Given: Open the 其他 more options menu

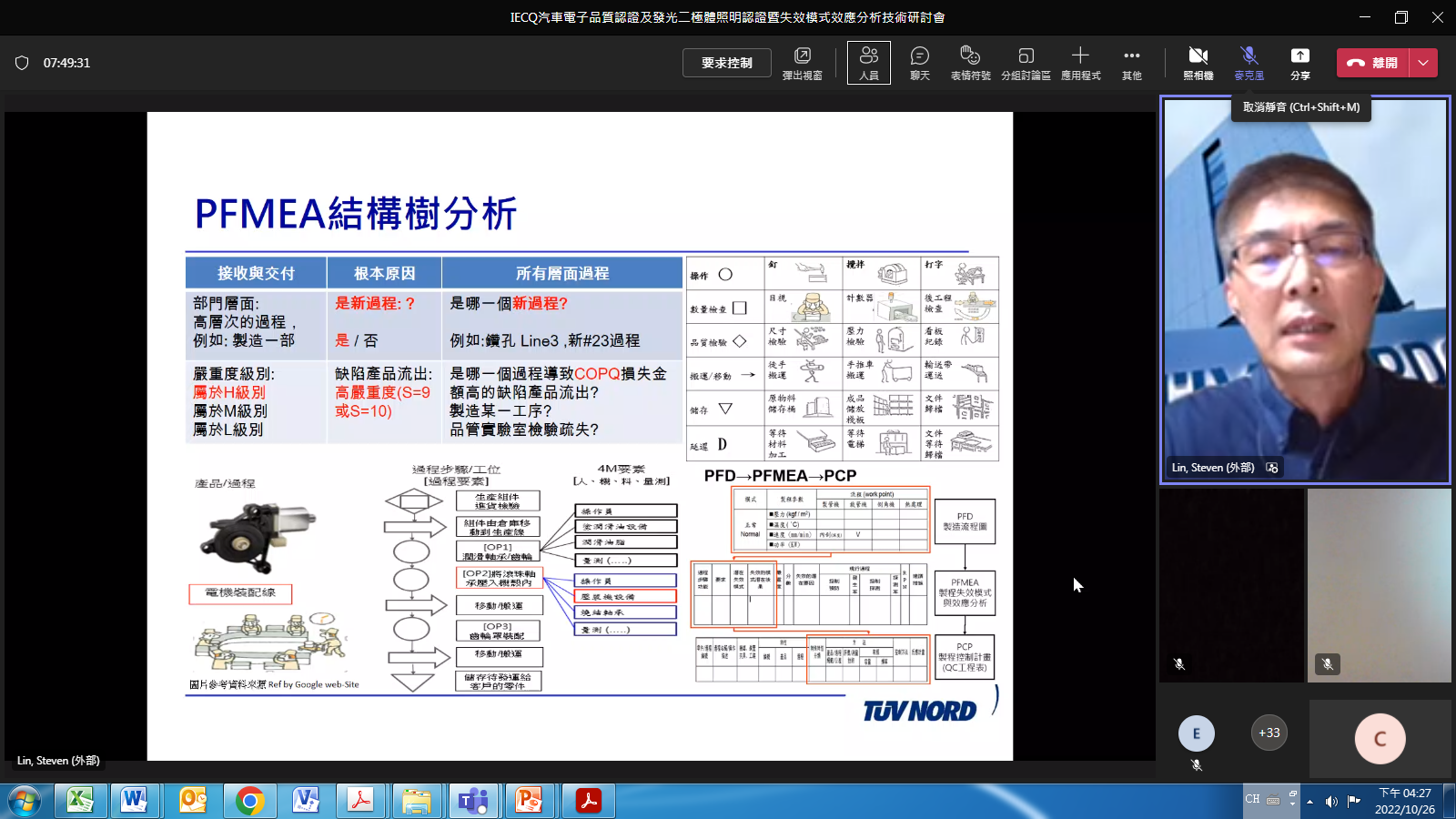Looking at the screenshot, I should [1132, 63].
